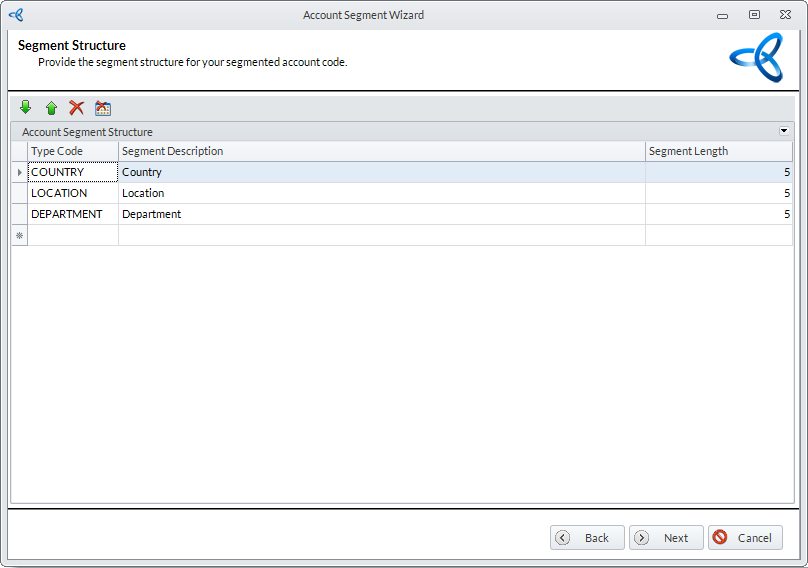
Task: Click the red X delete row icon
Action: (76, 108)
